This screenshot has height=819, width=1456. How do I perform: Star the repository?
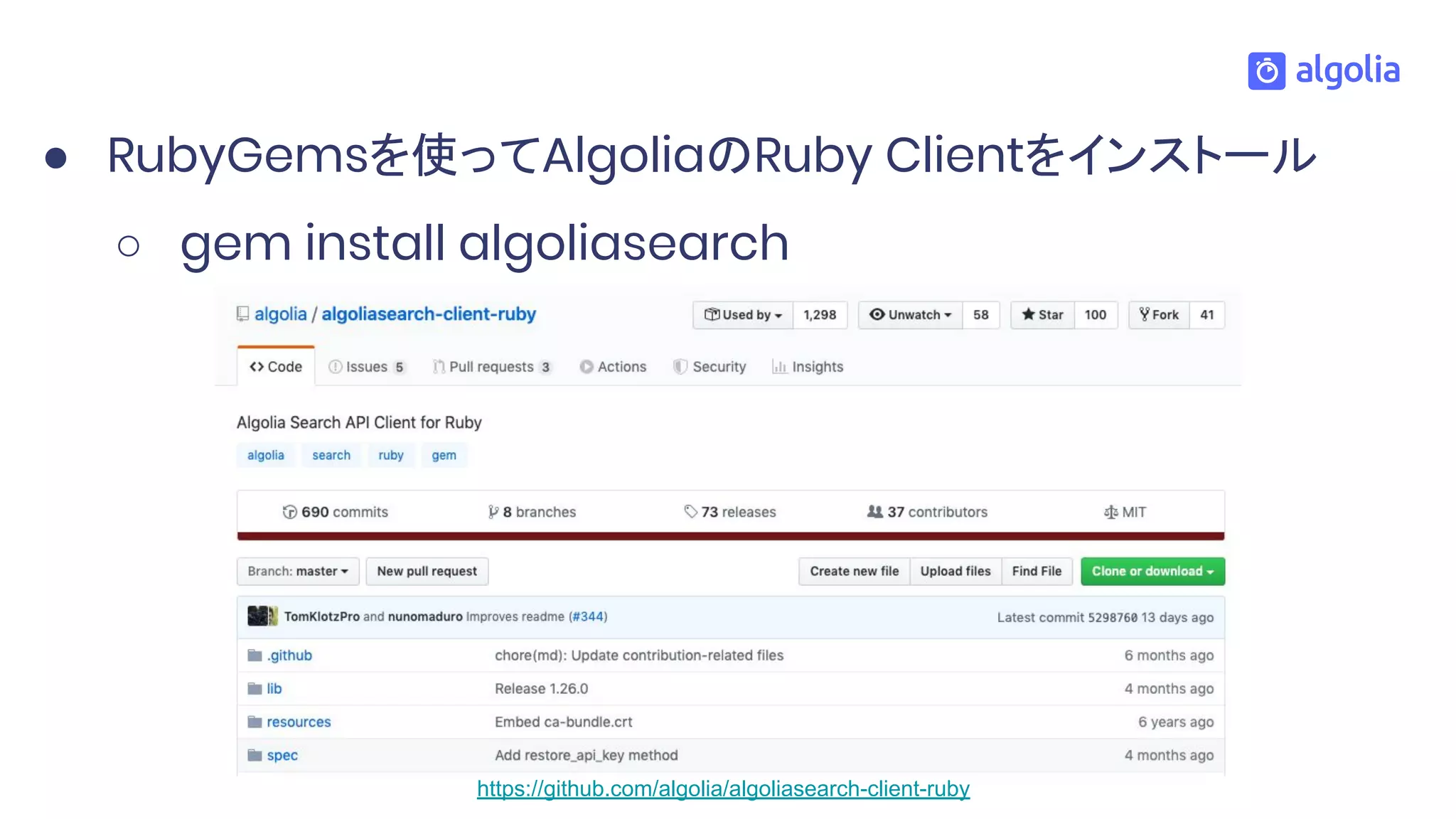[1042, 315]
